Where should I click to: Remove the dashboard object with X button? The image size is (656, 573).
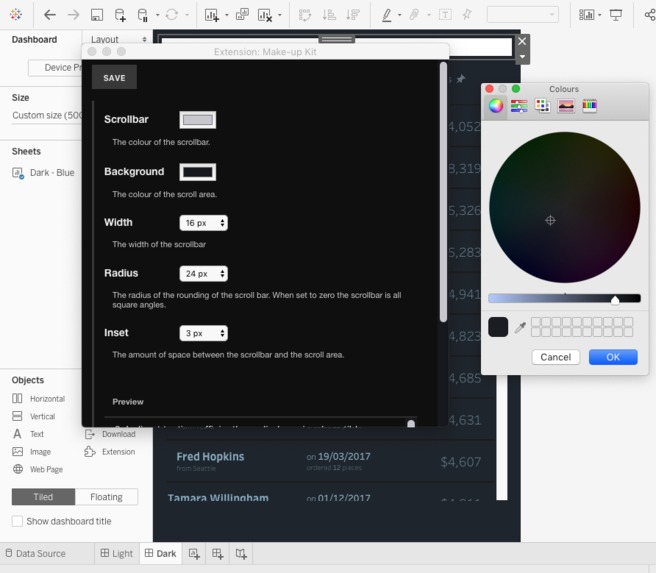coord(522,41)
